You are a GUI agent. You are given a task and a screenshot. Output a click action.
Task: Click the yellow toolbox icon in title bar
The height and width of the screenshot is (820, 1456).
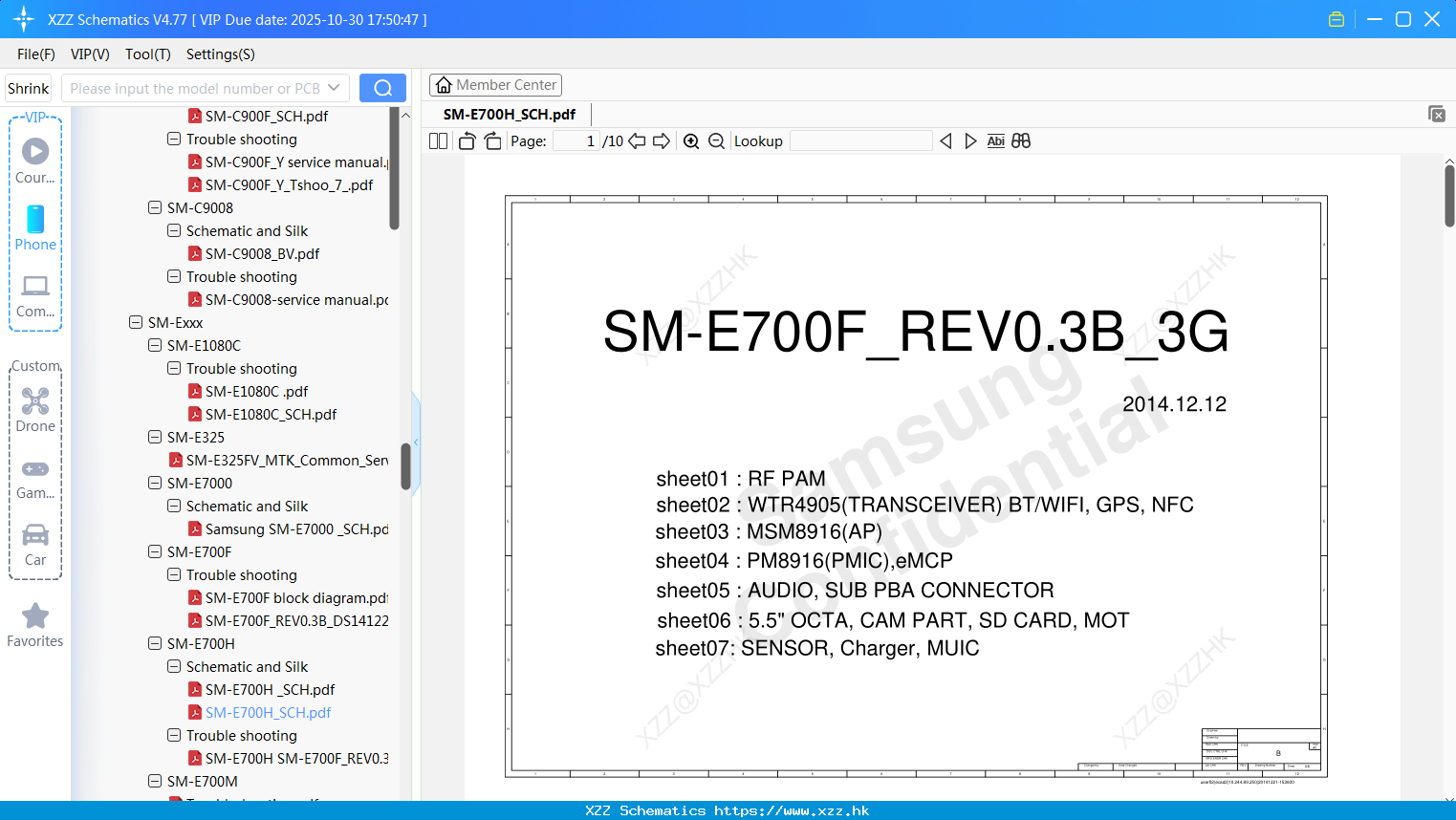click(x=1336, y=19)
